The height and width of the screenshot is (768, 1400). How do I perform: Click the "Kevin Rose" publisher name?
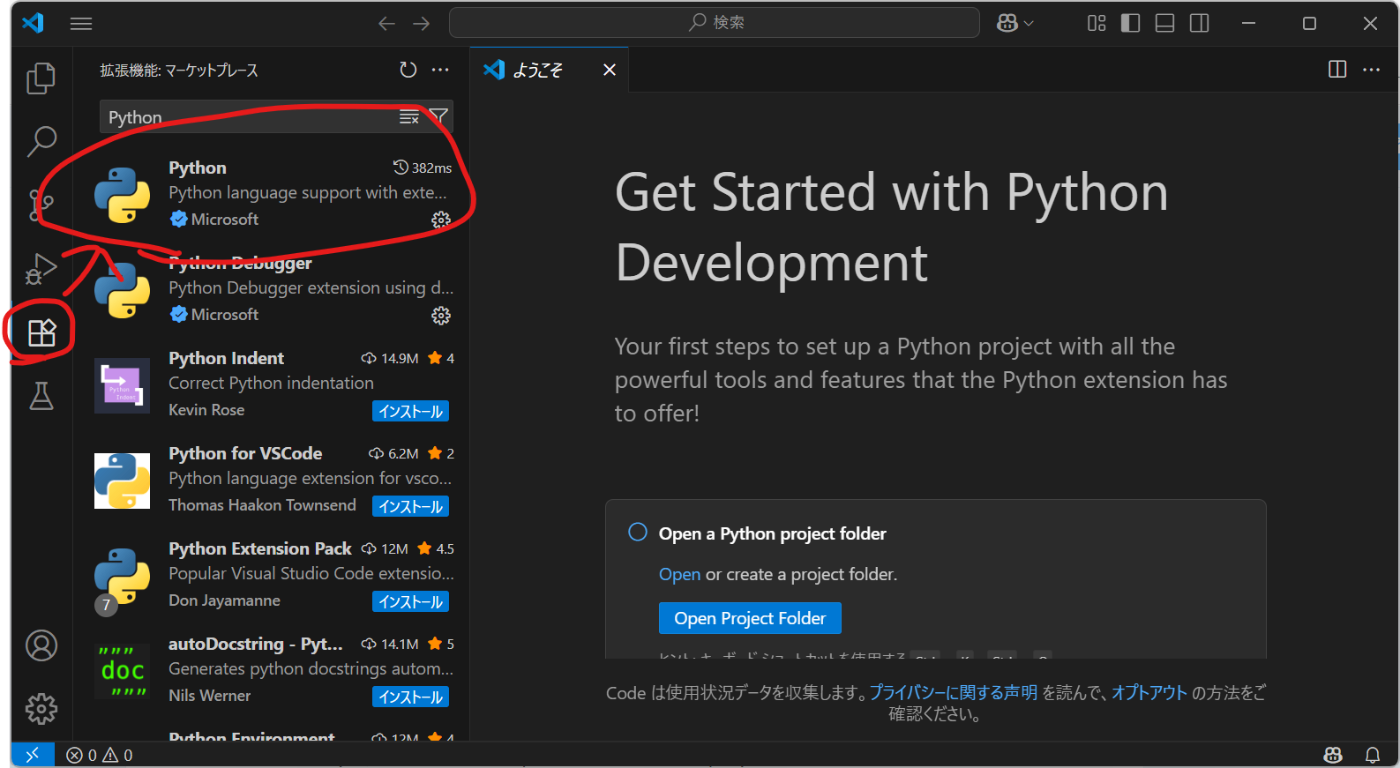point(206,410)
